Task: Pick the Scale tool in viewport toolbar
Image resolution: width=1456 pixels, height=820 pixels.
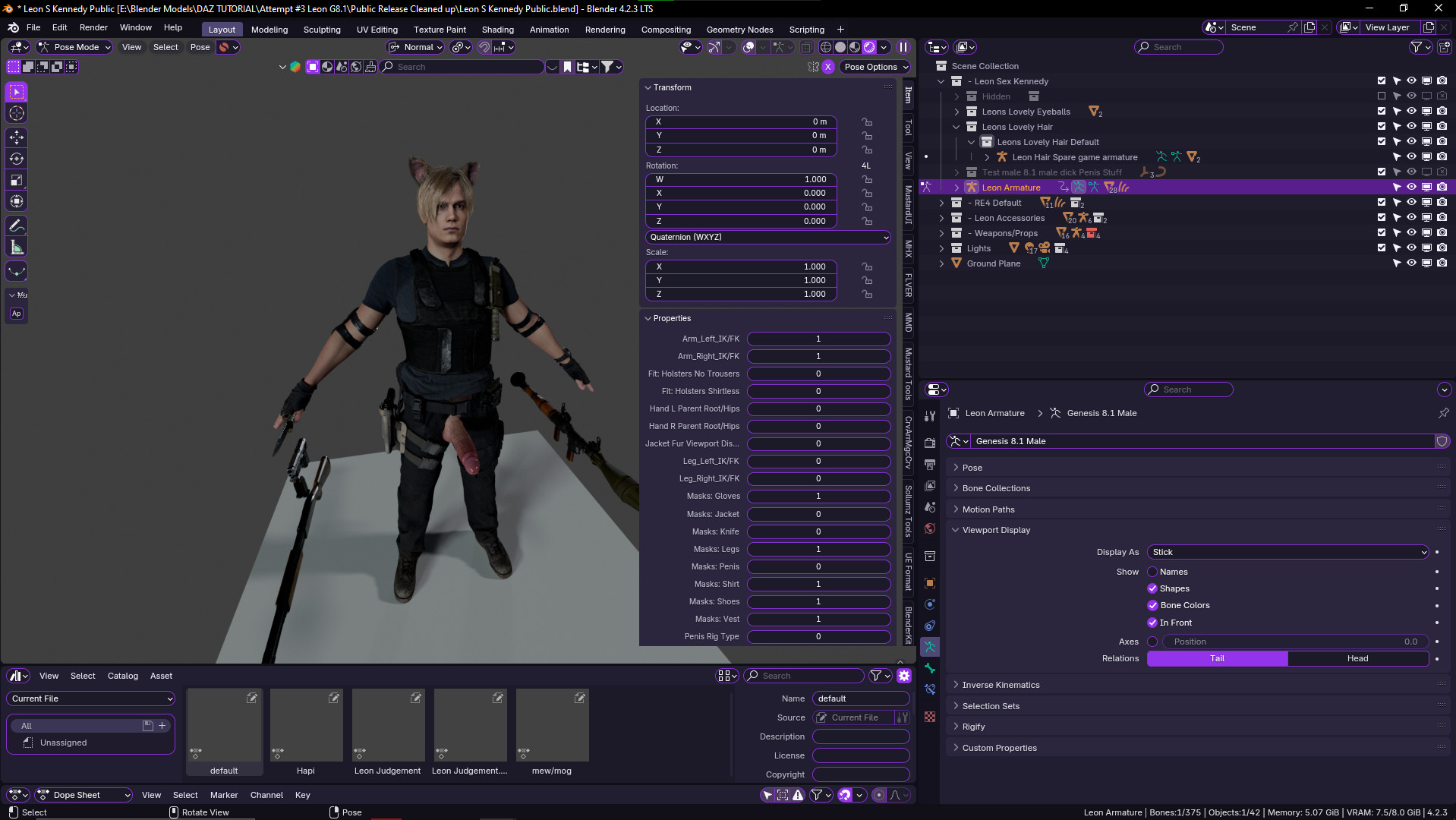Action: point(17,180)
